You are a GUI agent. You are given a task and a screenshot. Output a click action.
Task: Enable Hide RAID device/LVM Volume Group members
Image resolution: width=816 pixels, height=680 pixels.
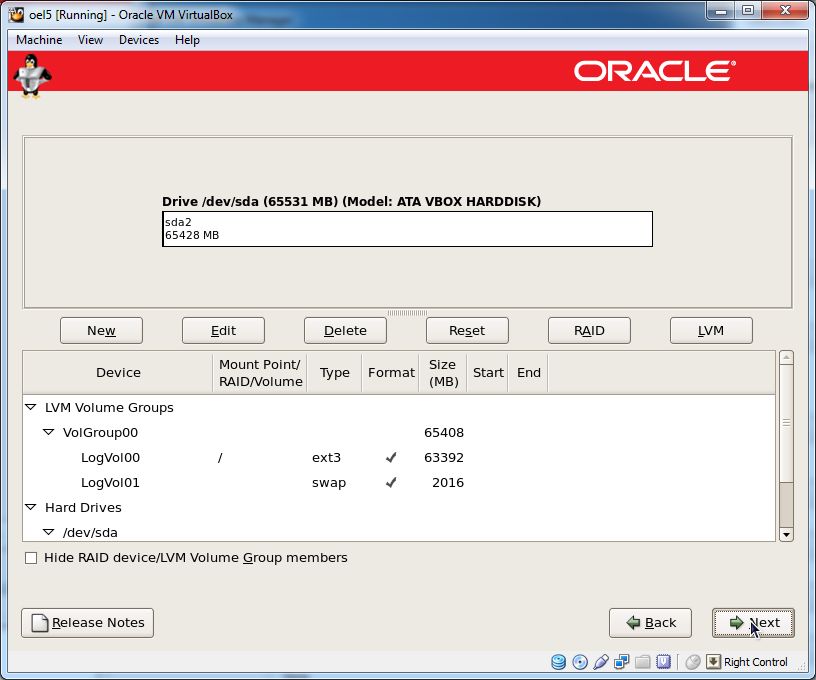point(31,558)
